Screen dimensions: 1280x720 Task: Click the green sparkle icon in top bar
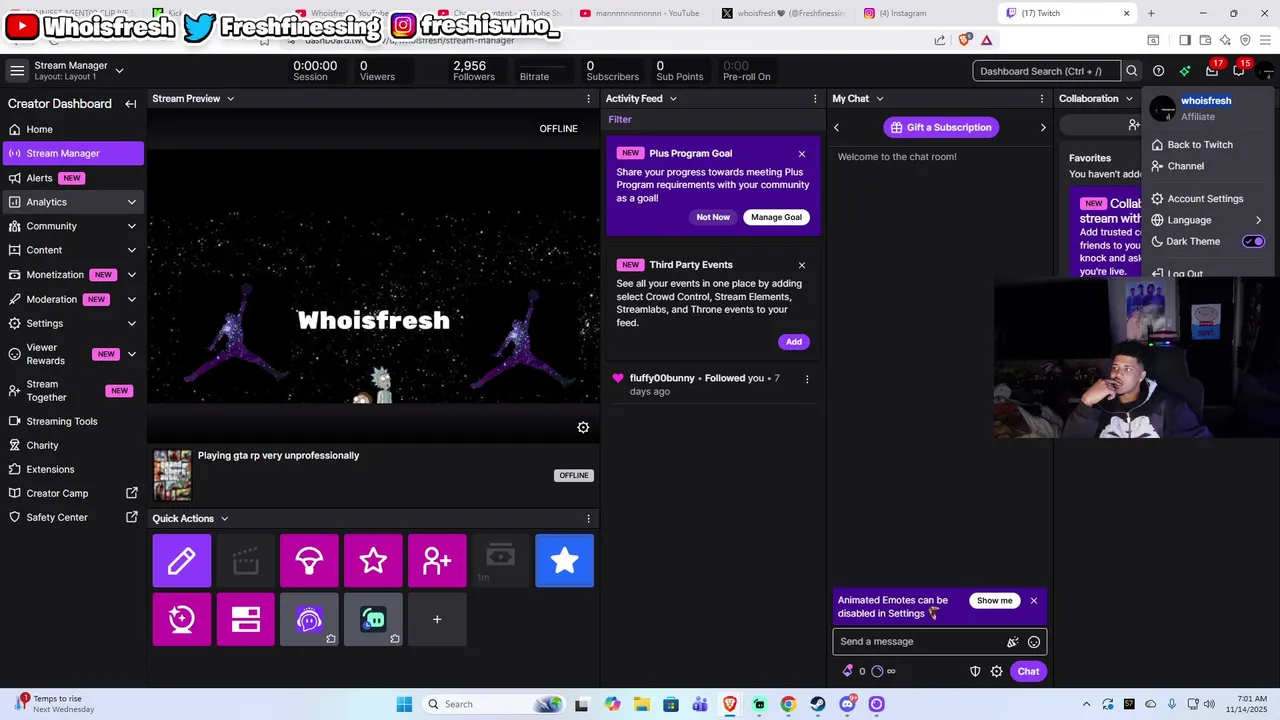(x=1185, y=71)
